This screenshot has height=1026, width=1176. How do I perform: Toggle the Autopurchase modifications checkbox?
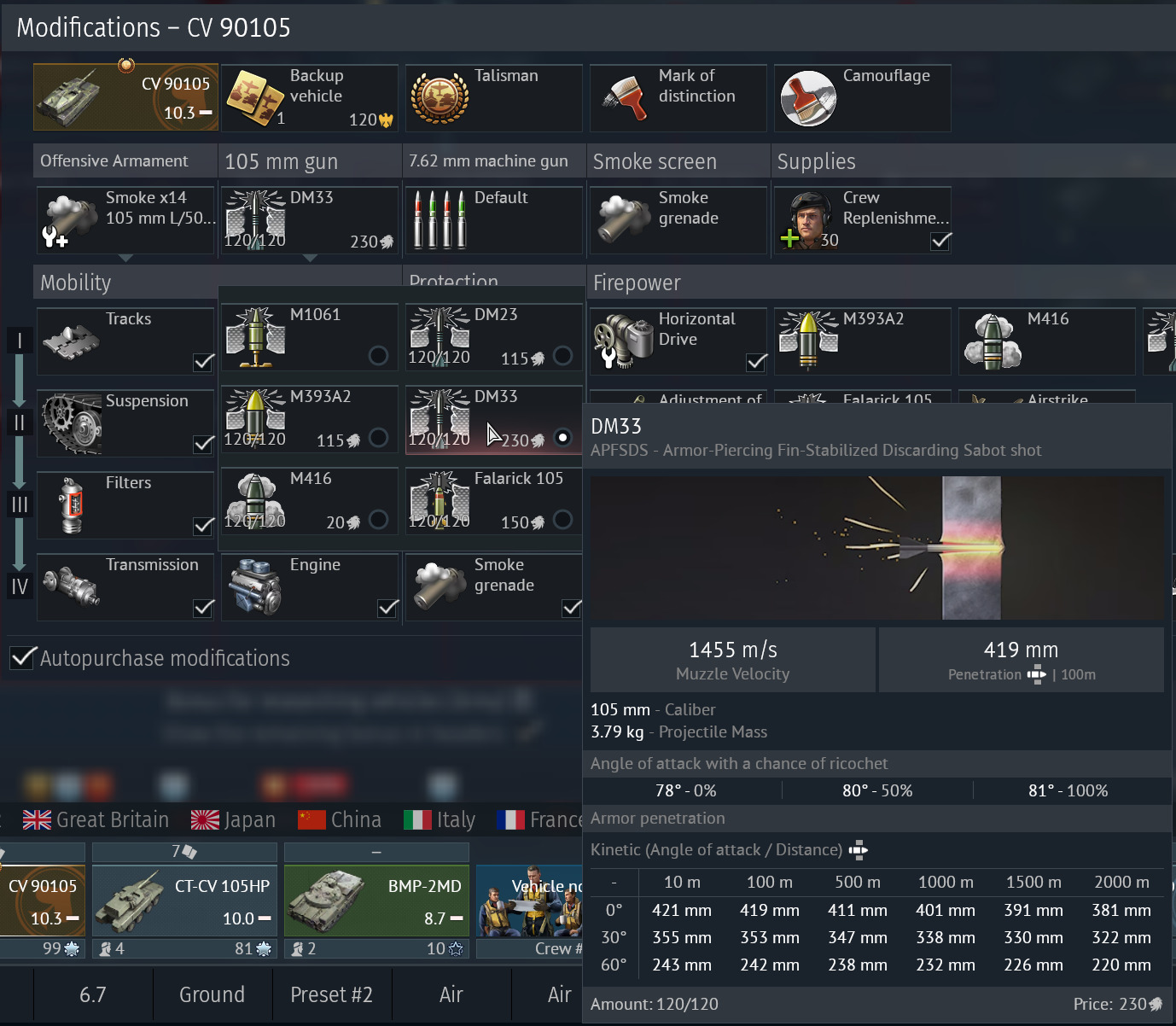tap(22, 657)
